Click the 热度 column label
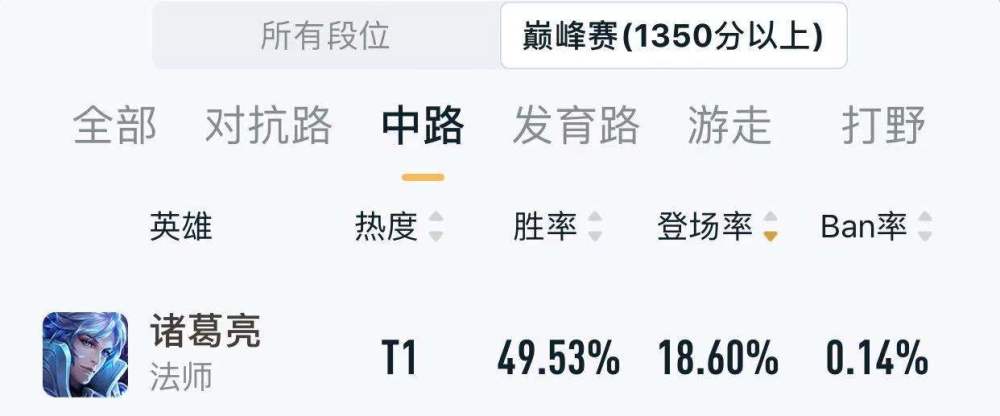1000x416 pixels. (x=386, y=227)
